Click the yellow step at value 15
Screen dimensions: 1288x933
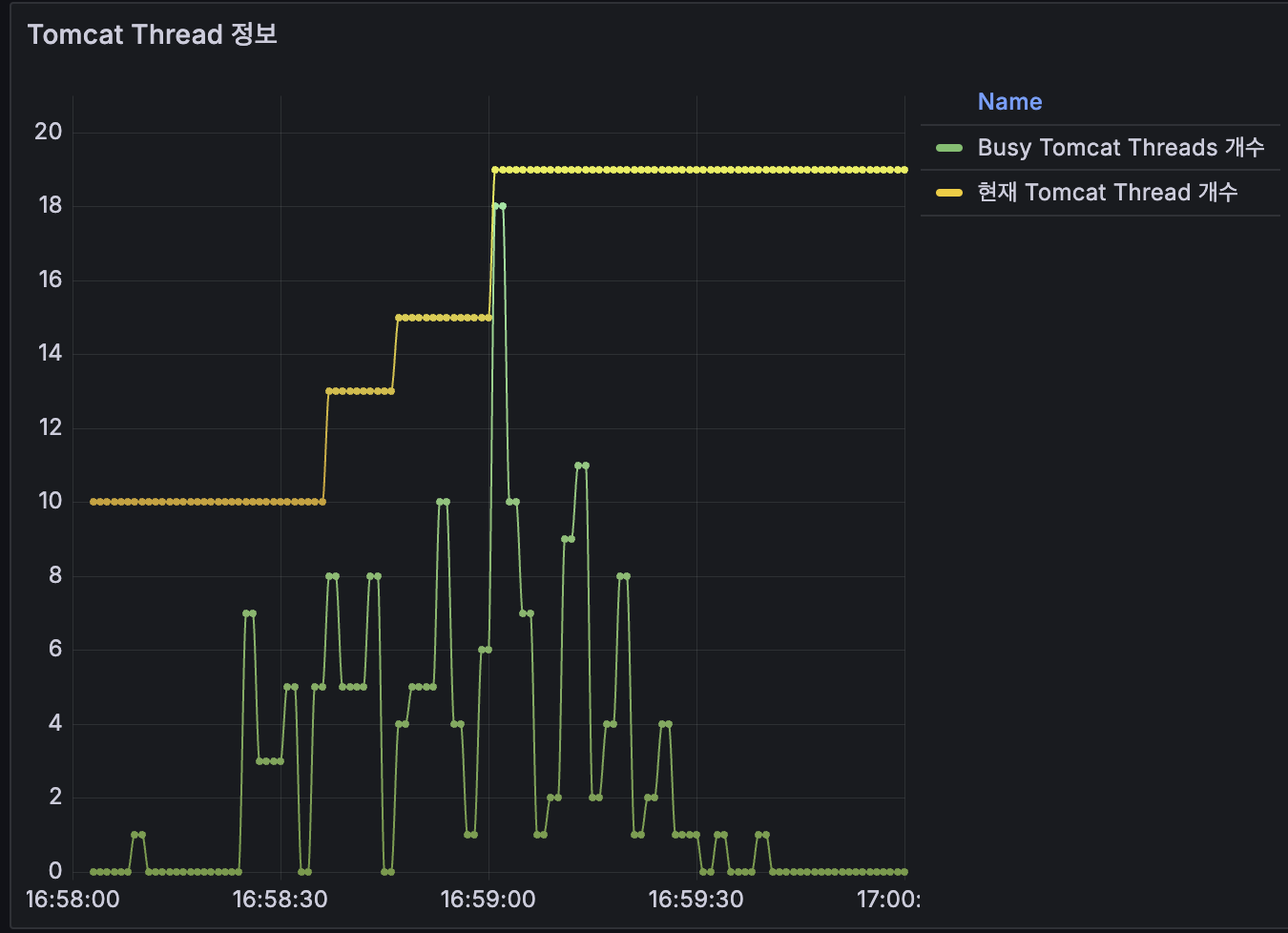pyautogui.click(x=444, y=318)
